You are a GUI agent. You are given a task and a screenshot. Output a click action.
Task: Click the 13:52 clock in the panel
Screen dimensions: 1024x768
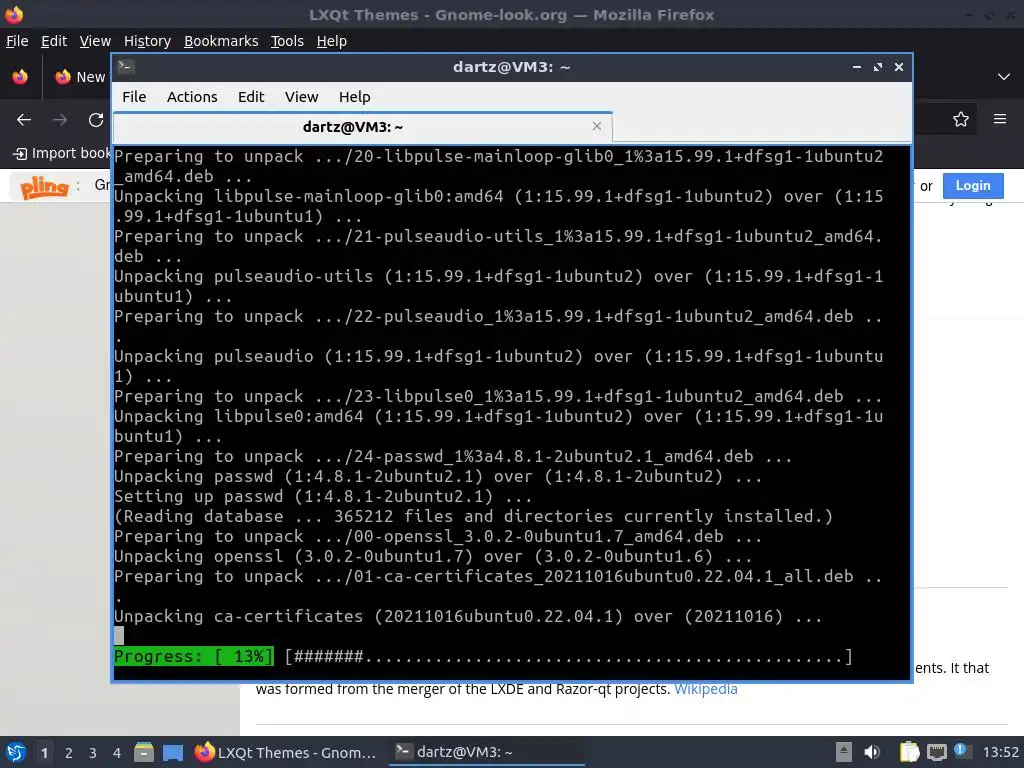(1000, 752)
